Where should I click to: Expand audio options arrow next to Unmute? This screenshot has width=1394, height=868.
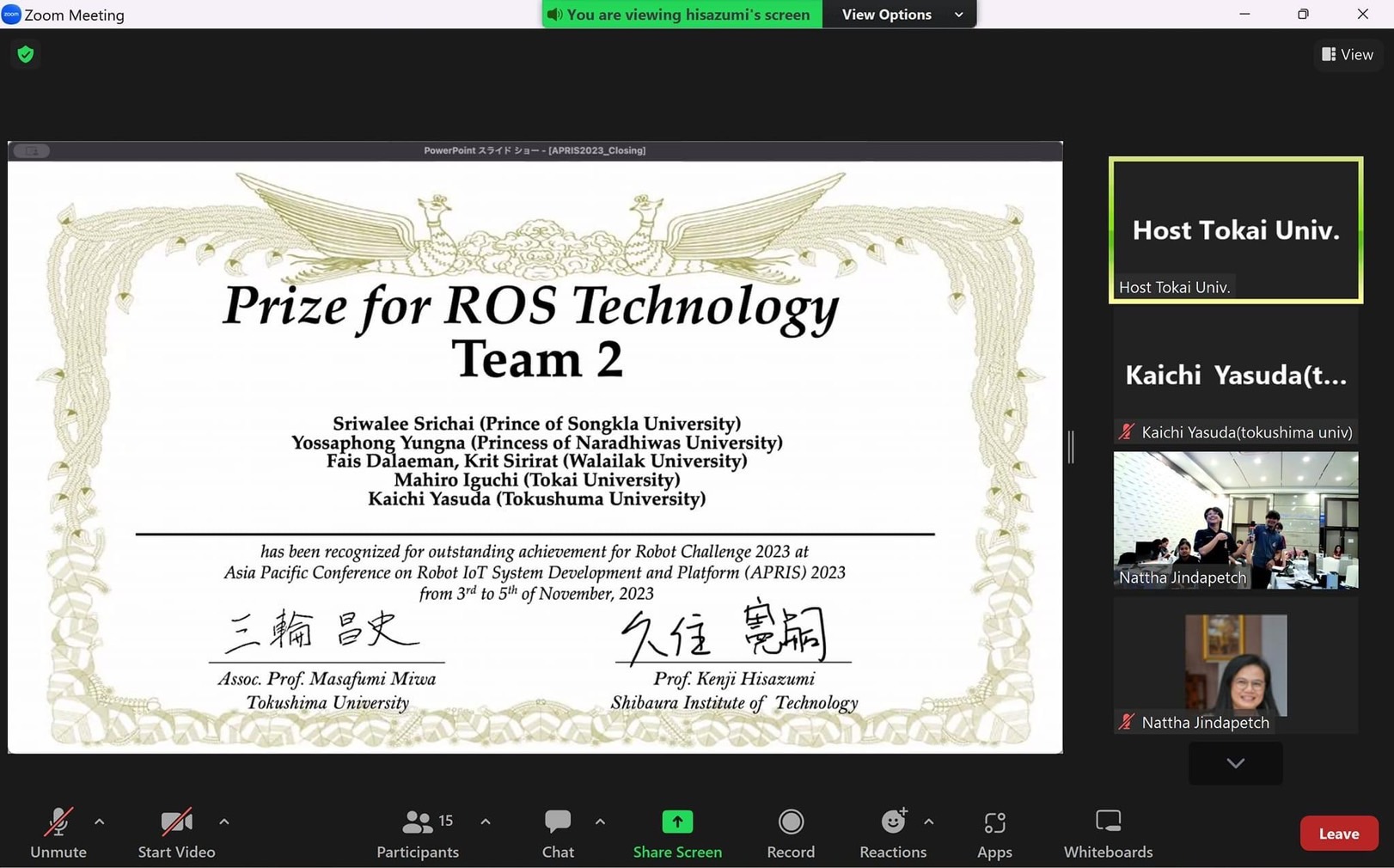pyautogui.click(x=100, y=822)
